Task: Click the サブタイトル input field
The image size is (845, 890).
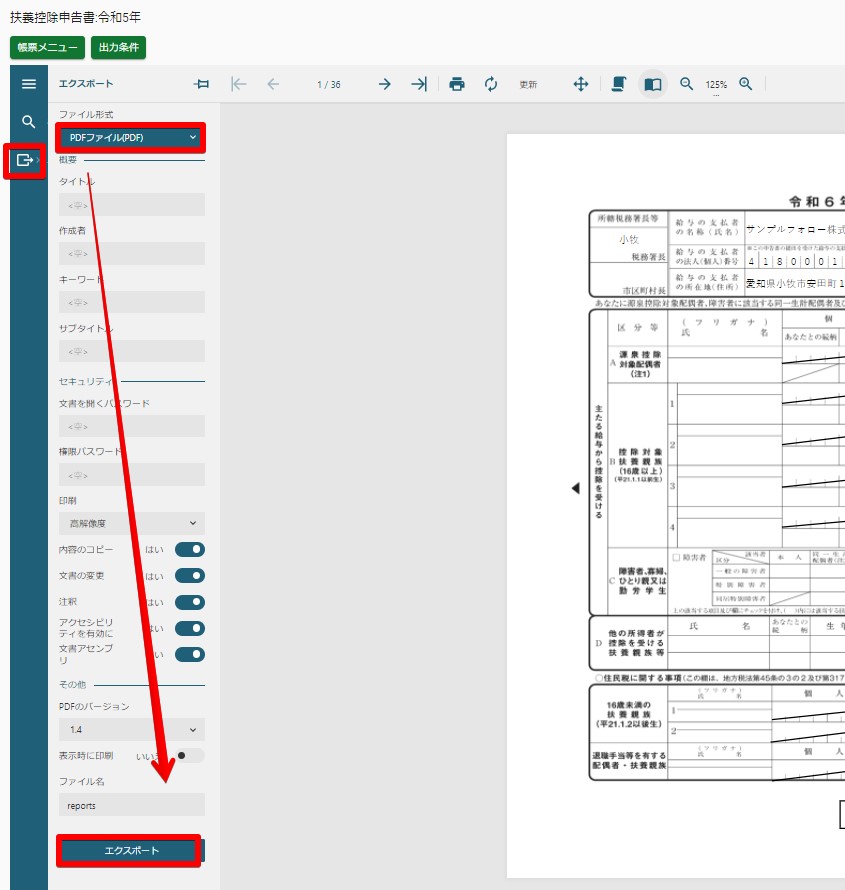Action: pyautogui.click(x=132, y=351)
